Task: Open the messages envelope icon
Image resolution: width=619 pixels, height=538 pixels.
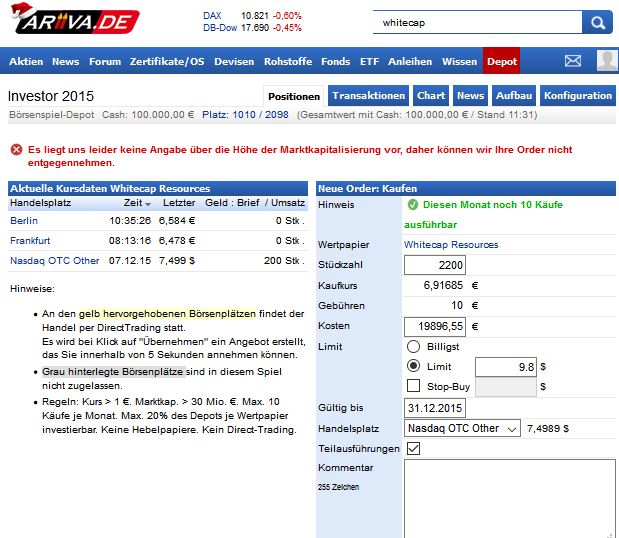Action: [572, 61]
